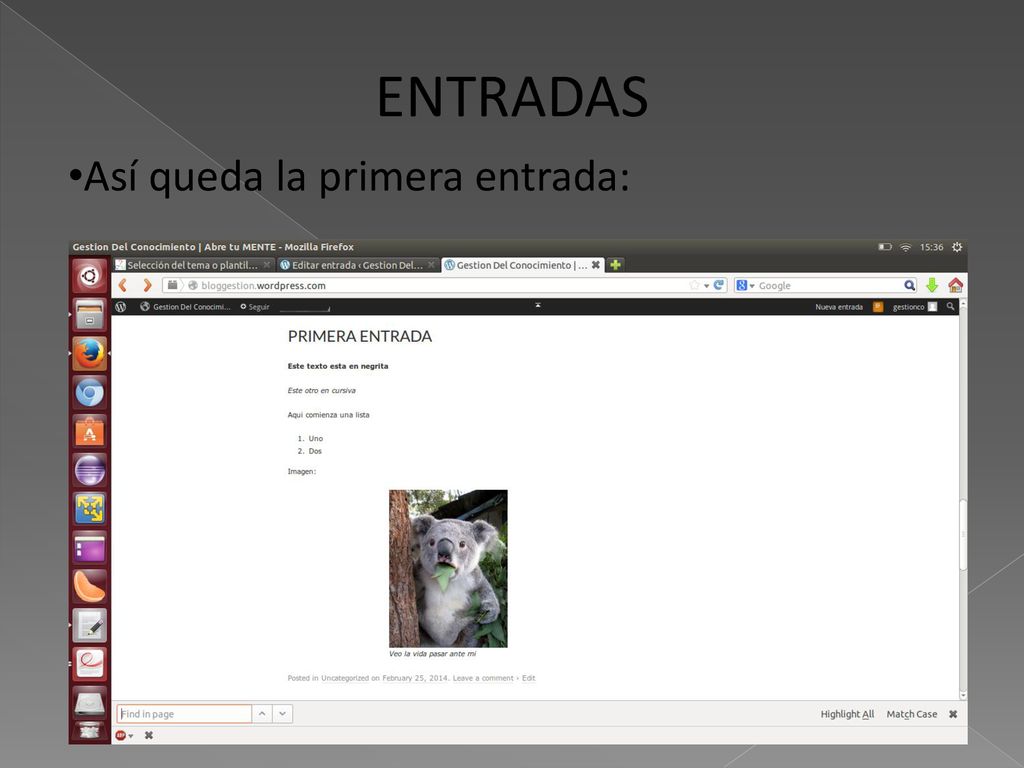Screen dimensions: 1024x768
Task: Click Nueva entrada in admin bar
Action: point(839,307)
